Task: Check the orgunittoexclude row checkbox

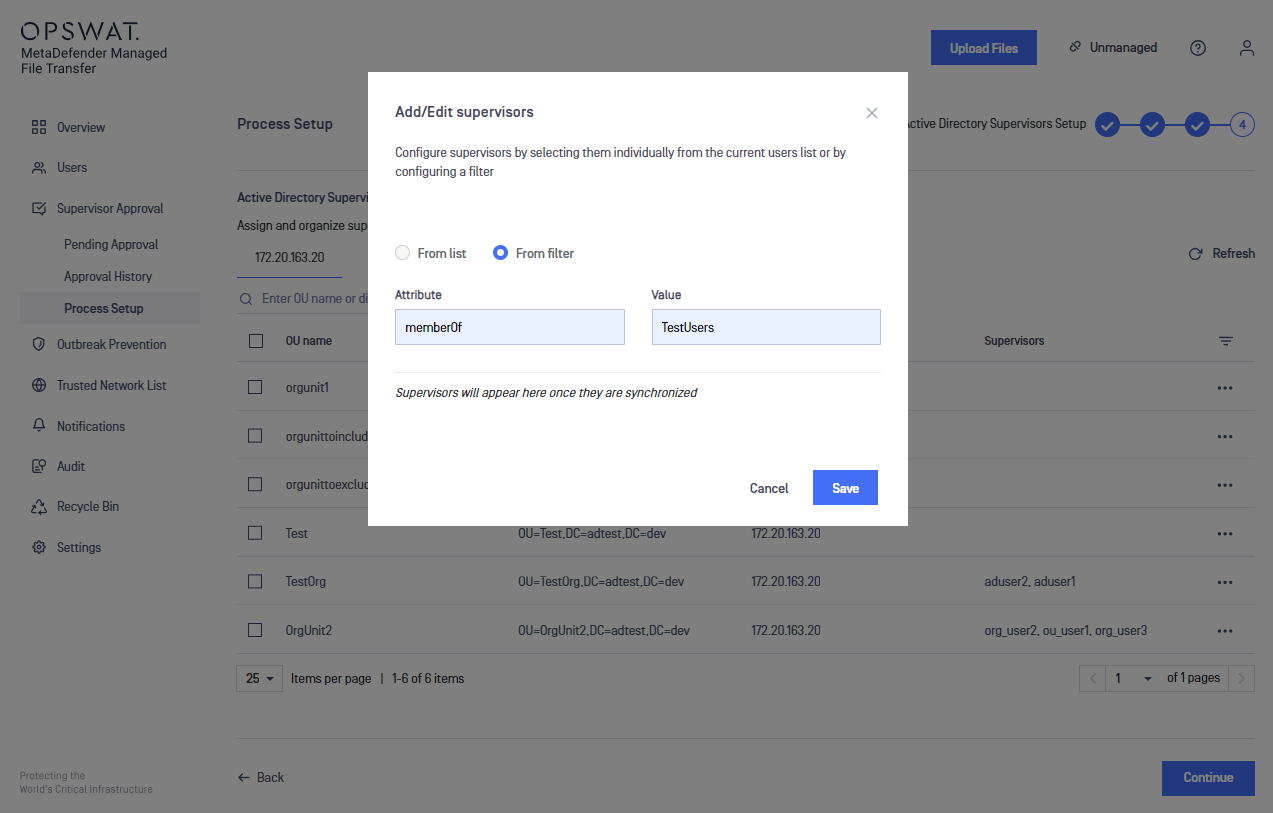Action: point(255,484)
